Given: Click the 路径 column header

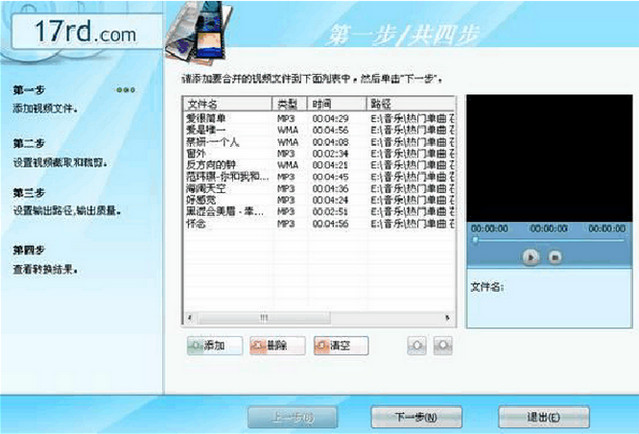Looking at the screenshot, I should 410,104.
